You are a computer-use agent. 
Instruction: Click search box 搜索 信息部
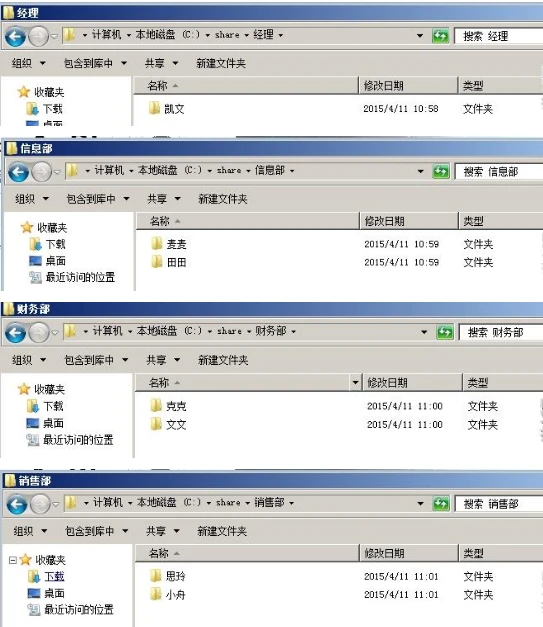(499, 172)
